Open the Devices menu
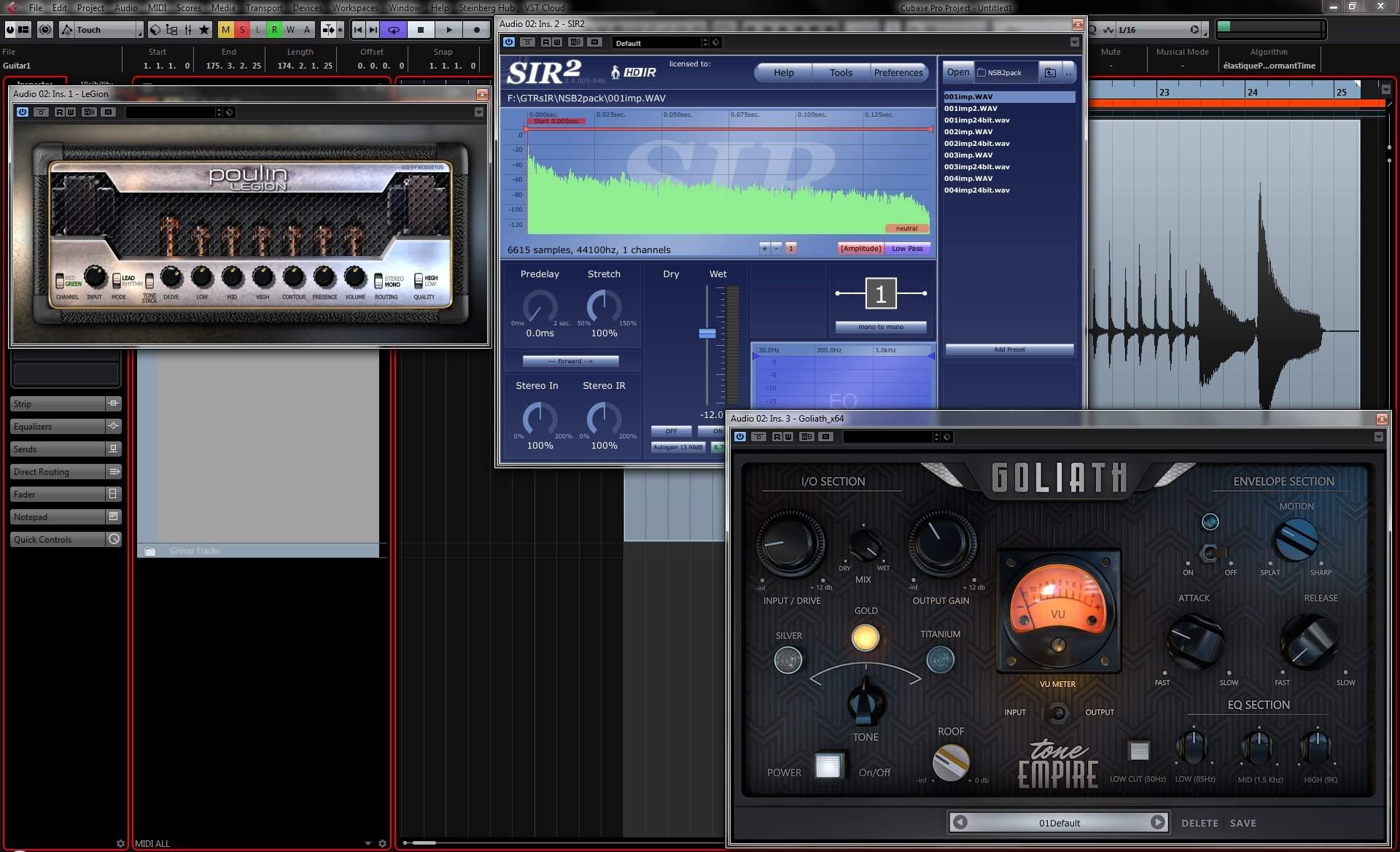This screenshot has width=1400, height=852. tap(306, 7)
